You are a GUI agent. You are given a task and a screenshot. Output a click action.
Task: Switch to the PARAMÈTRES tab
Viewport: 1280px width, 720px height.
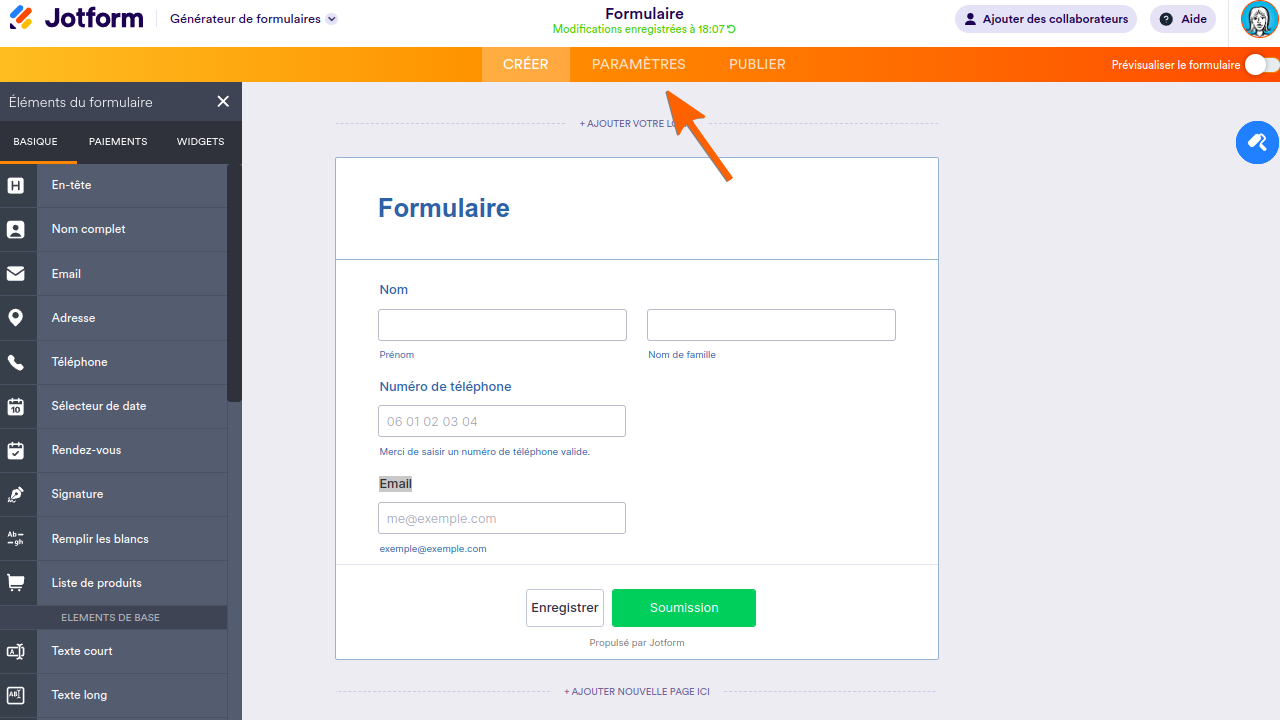639,64
